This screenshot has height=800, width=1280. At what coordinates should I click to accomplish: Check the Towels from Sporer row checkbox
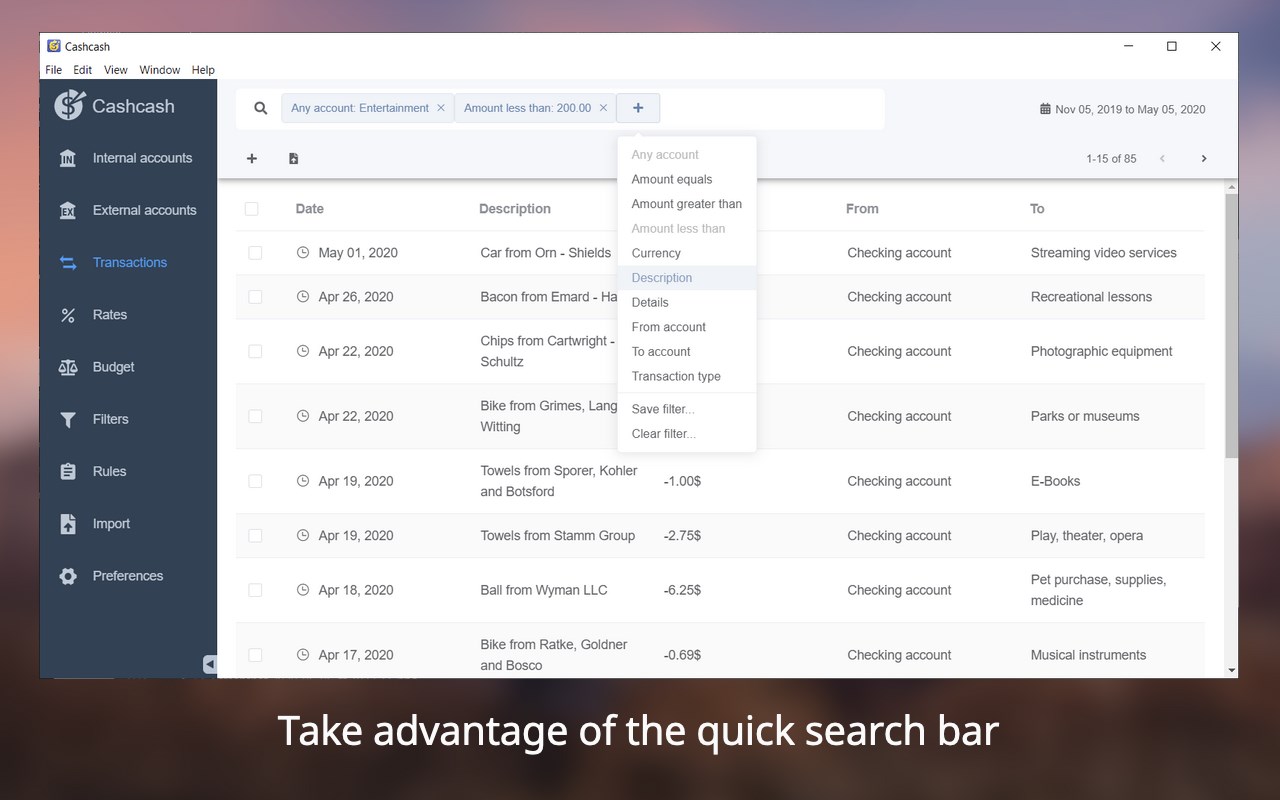pyautogui.click(x=255, y=481)
